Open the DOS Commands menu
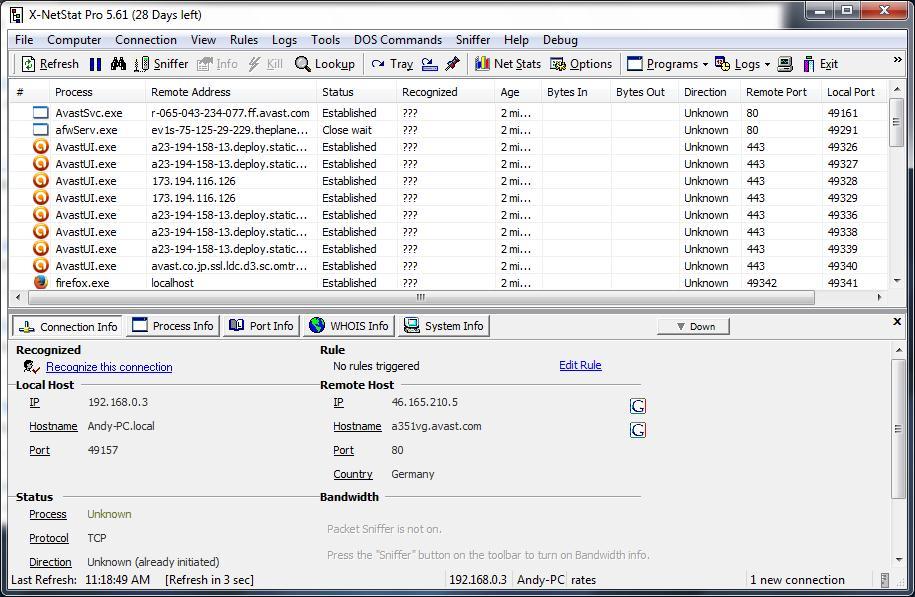 [398, 40]
